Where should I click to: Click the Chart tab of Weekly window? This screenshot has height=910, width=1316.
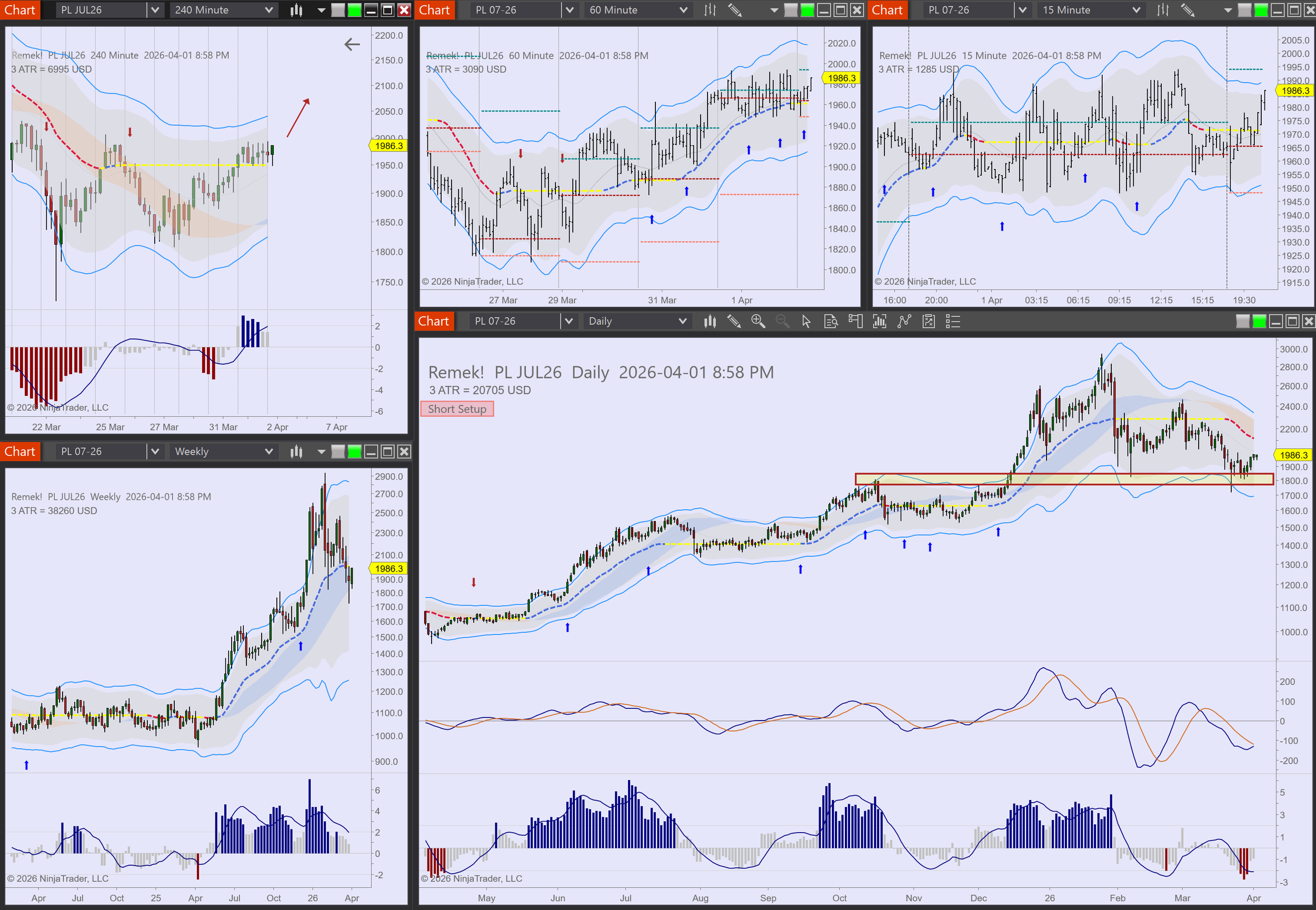20,452
